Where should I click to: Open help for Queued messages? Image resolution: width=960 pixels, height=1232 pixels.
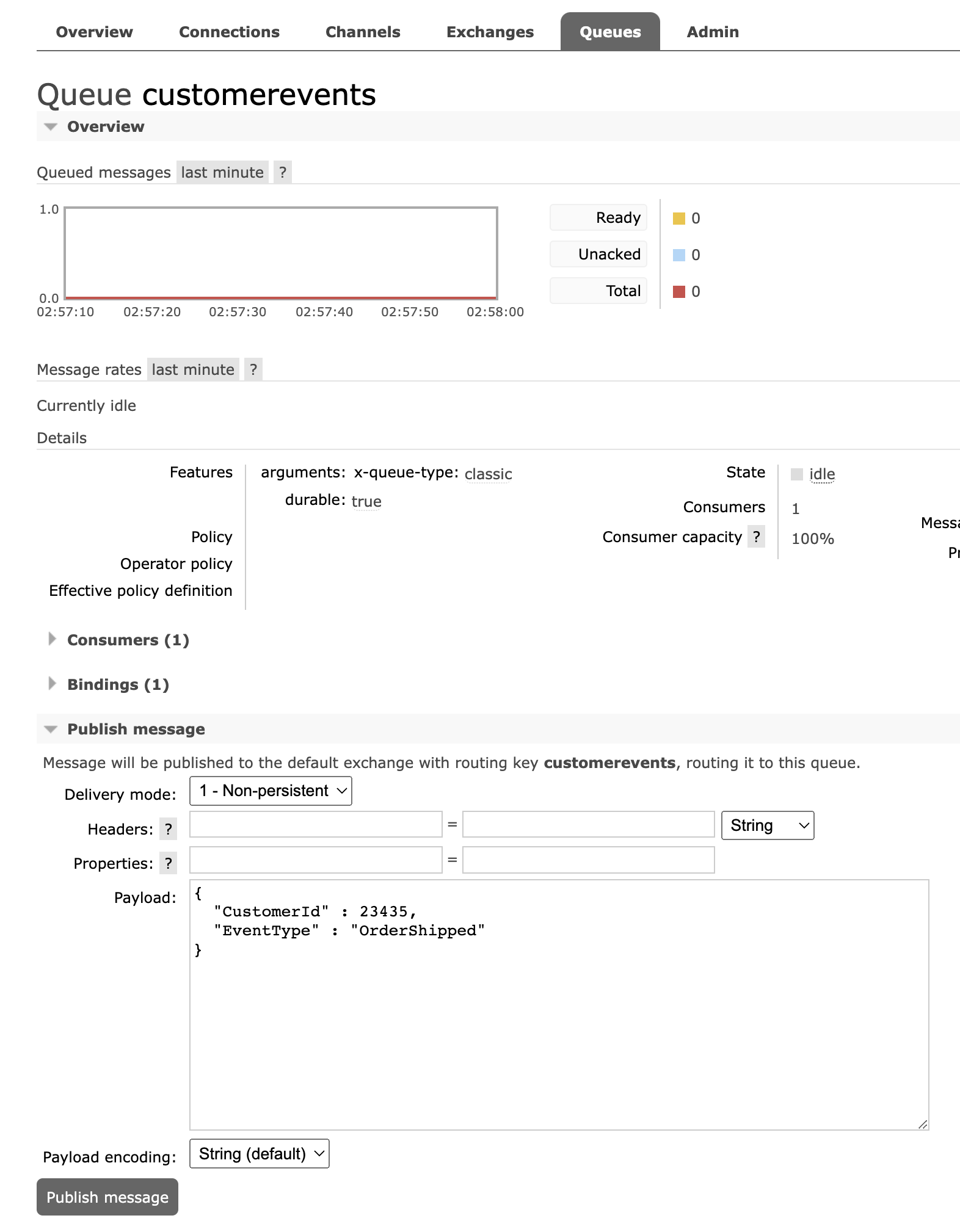[x=282, y=172]
